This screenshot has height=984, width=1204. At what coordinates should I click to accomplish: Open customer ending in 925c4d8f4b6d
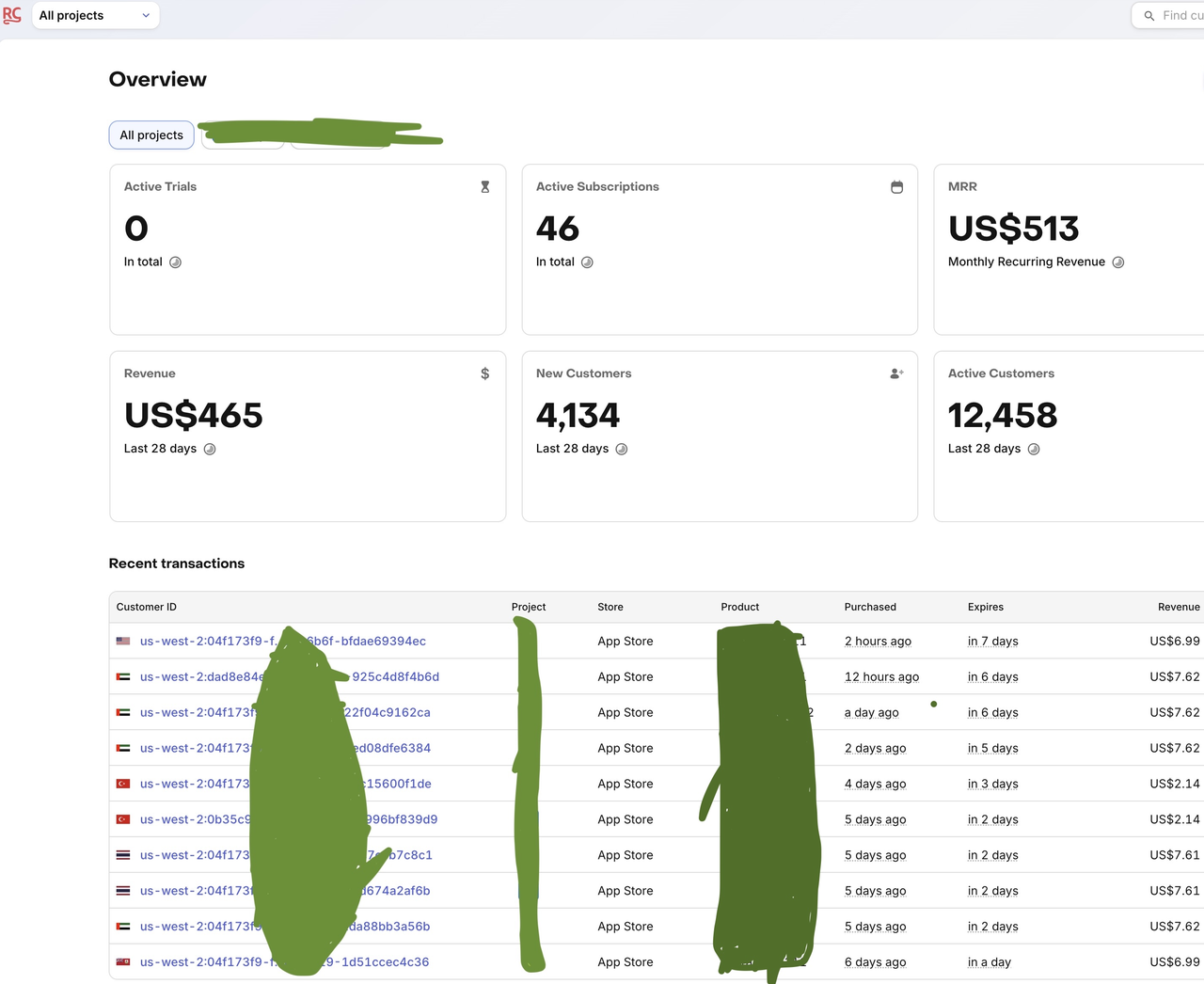point(290,677)
